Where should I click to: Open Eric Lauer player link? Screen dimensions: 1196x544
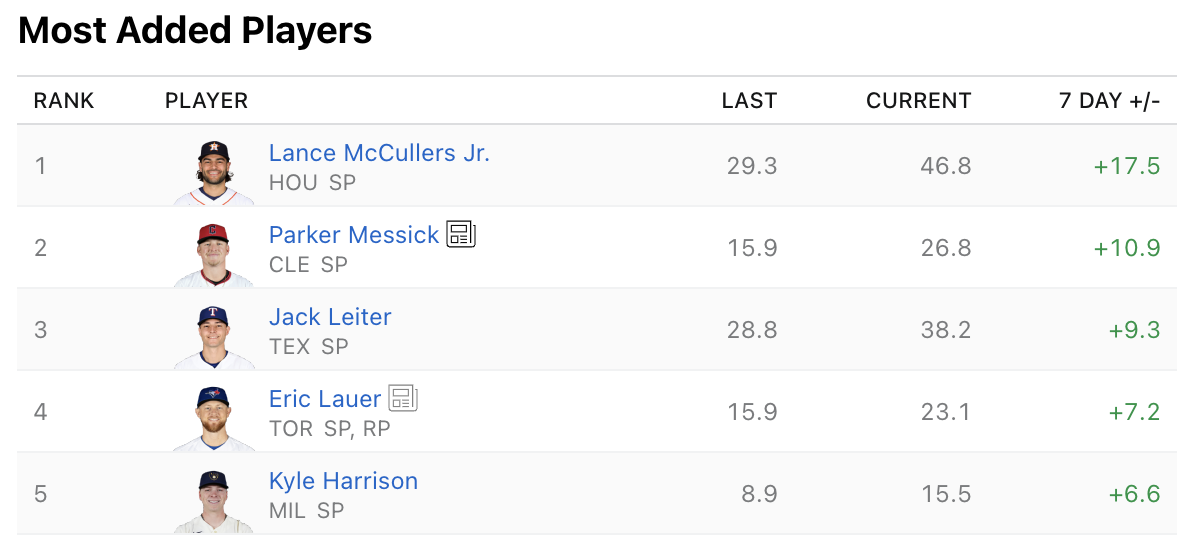click(x=325, y=399)
